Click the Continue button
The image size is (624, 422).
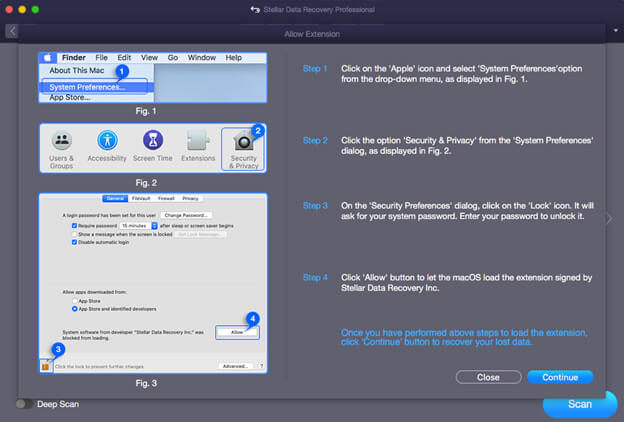tap(560, 377)
